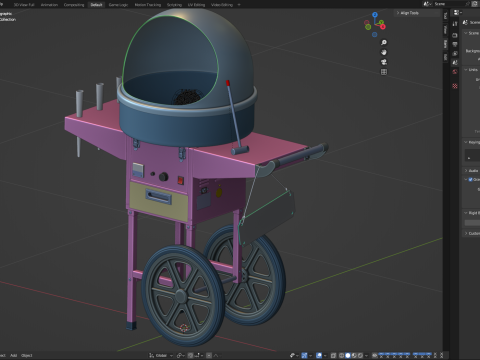Open the Texture properties tab icon
The width and height of the screenshot is (480, 360).
pos(455,86)
